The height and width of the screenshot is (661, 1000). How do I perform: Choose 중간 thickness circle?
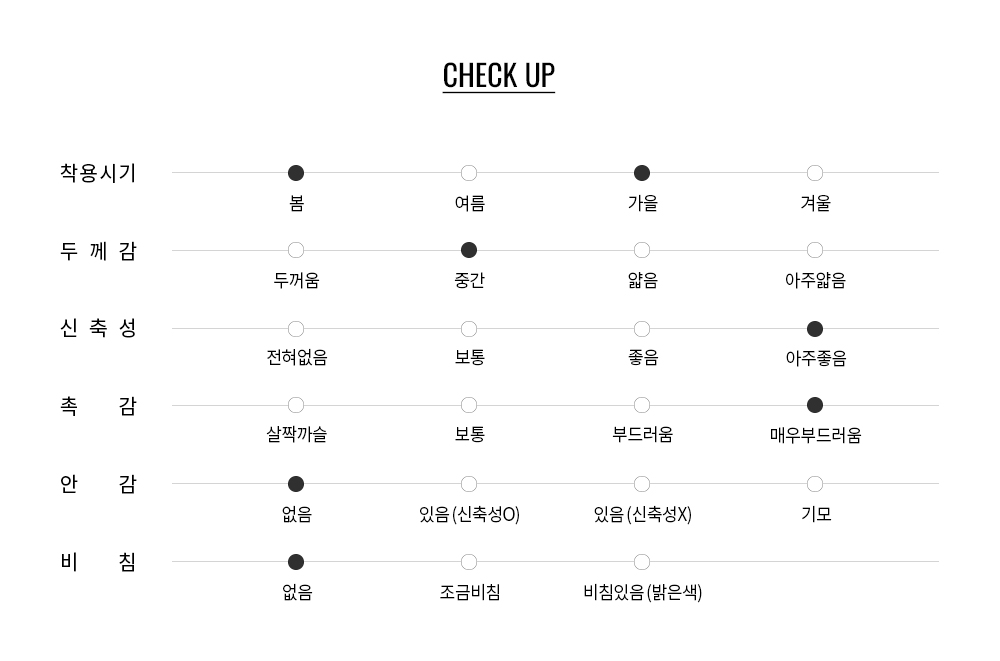(x=469, y=250)
